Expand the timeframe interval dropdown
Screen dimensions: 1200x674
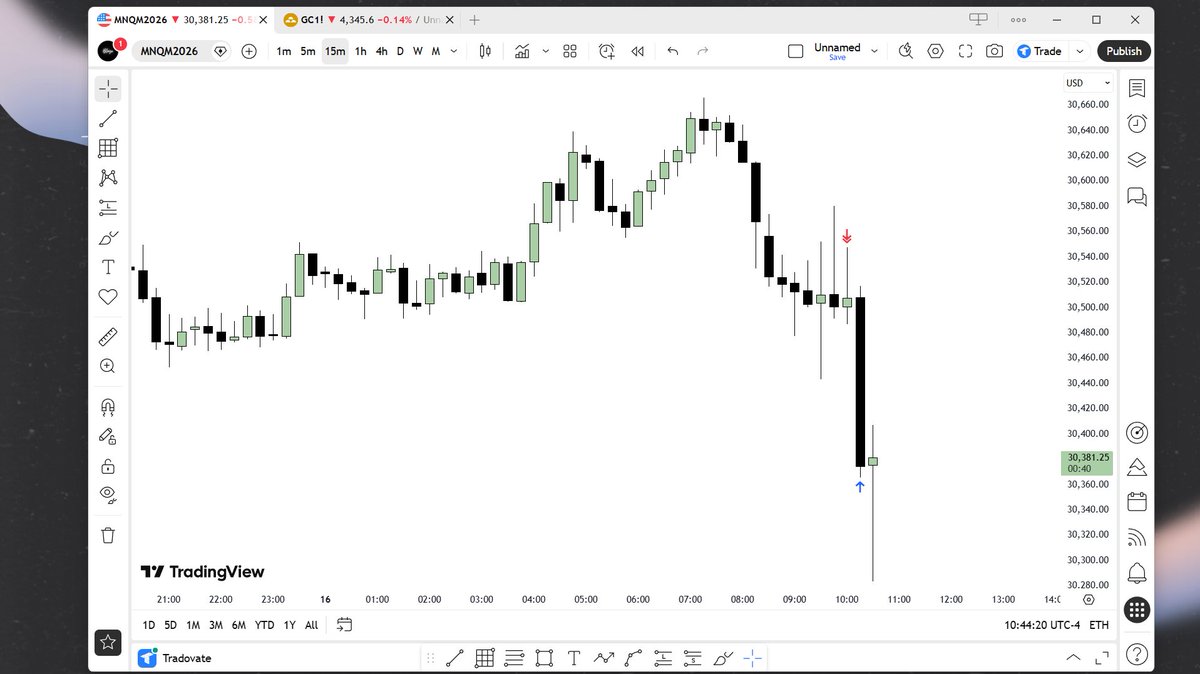coord(454,51)
